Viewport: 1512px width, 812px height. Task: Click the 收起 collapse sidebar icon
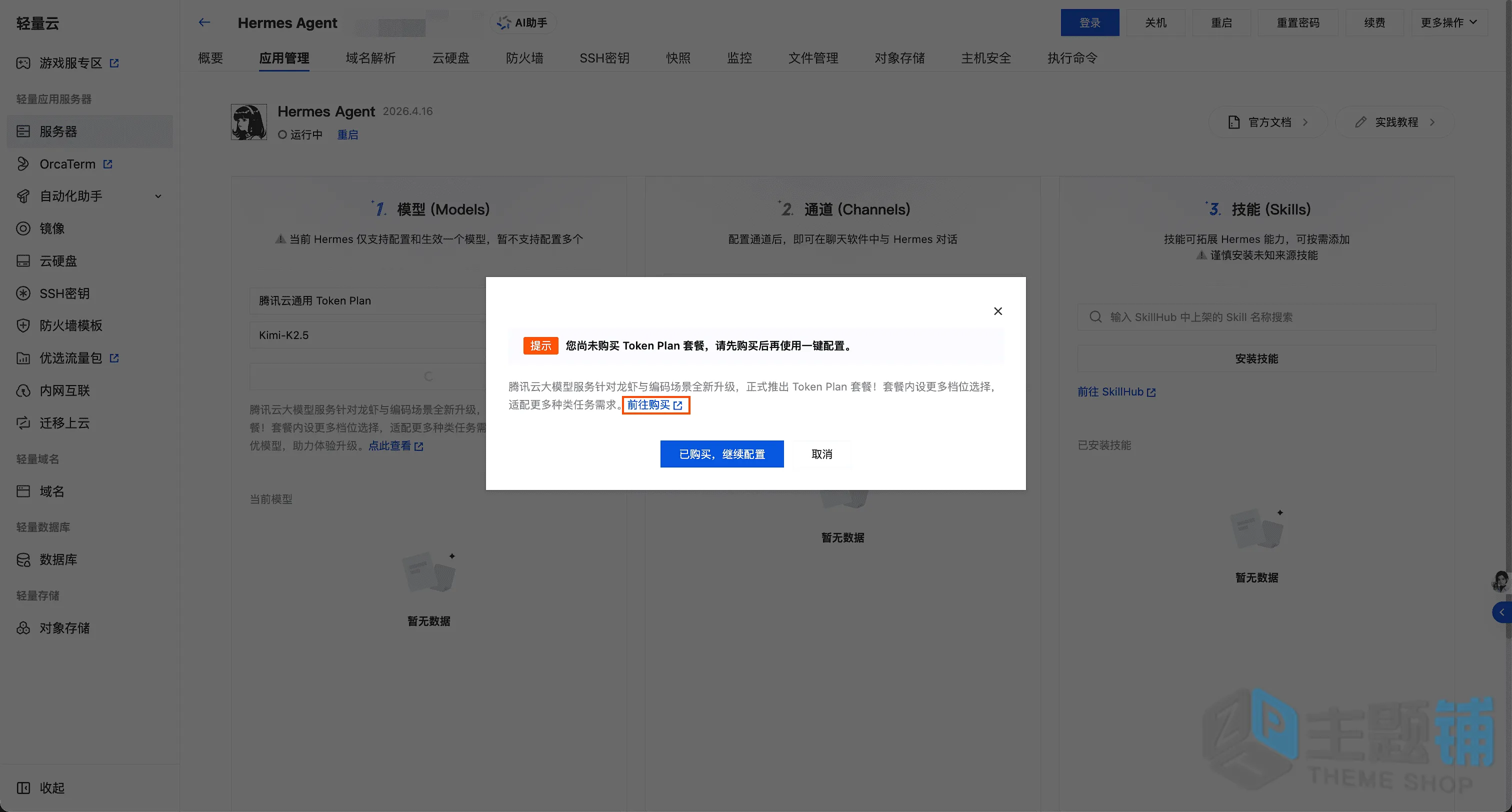pos(23,787)
